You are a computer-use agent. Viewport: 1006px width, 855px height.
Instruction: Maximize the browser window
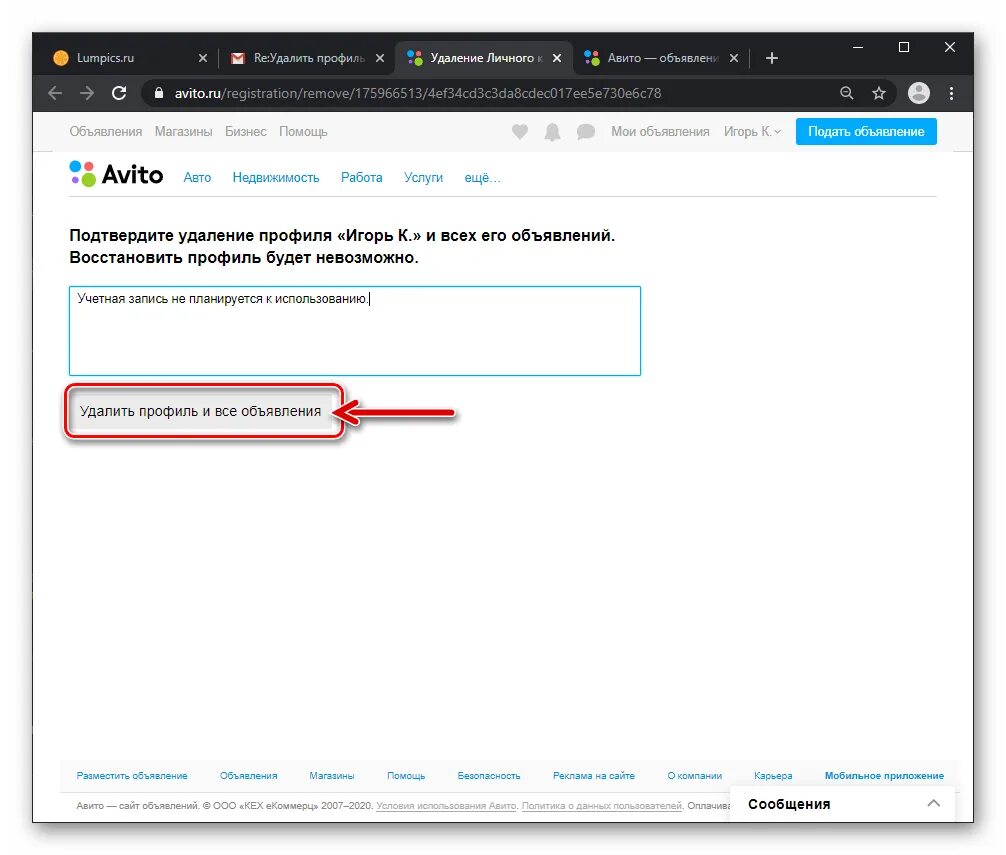point(904,47)
